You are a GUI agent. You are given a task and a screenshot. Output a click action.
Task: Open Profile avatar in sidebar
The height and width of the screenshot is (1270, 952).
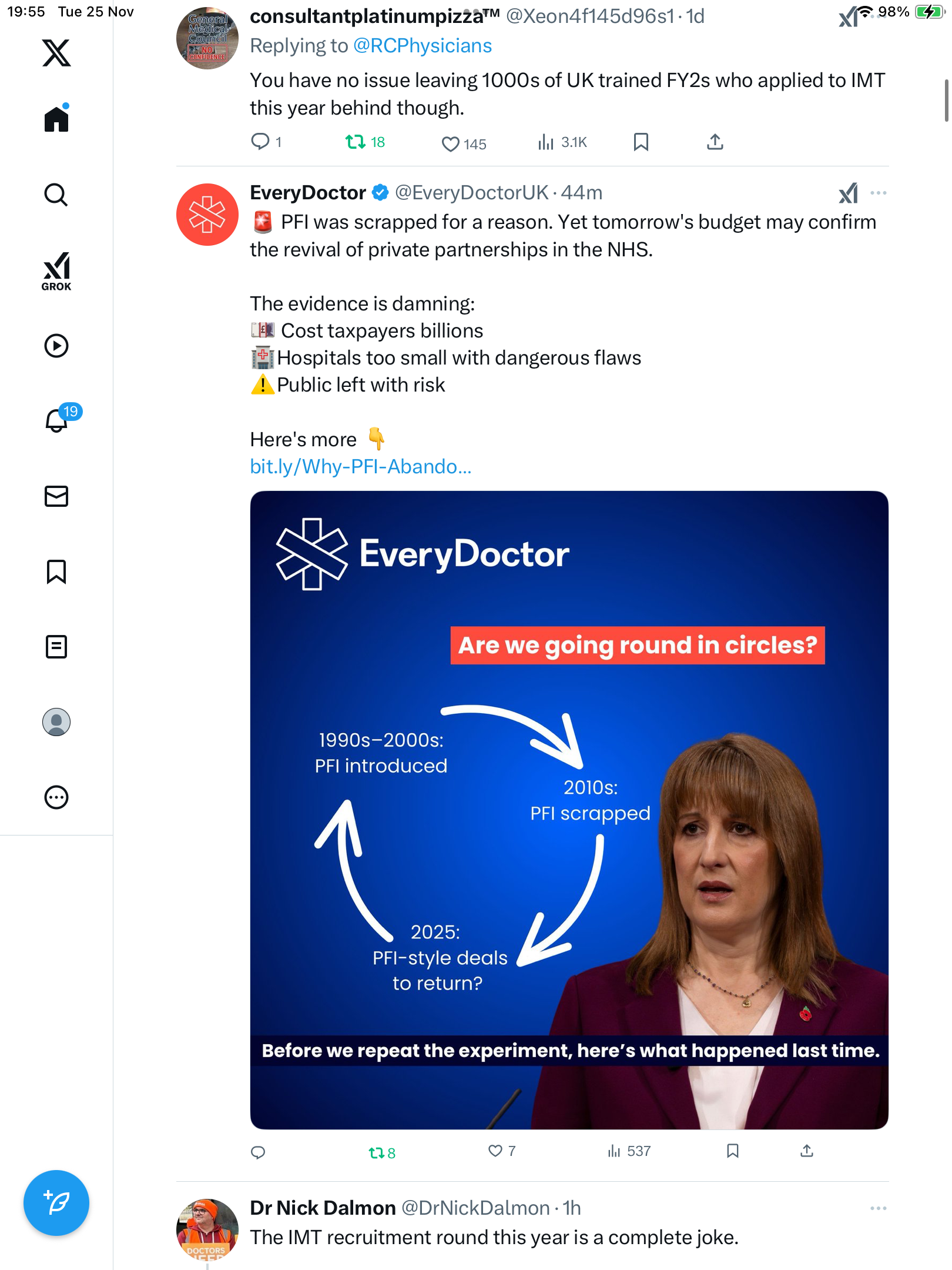pos(56,722)
